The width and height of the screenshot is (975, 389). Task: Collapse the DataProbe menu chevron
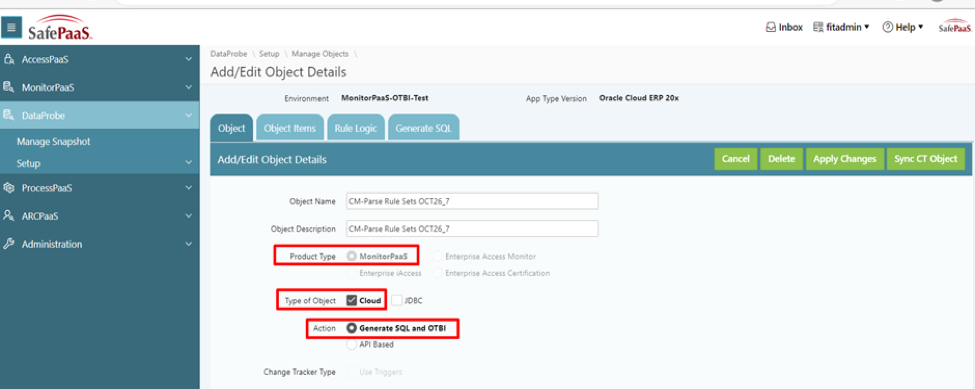[x=189, y=116]
